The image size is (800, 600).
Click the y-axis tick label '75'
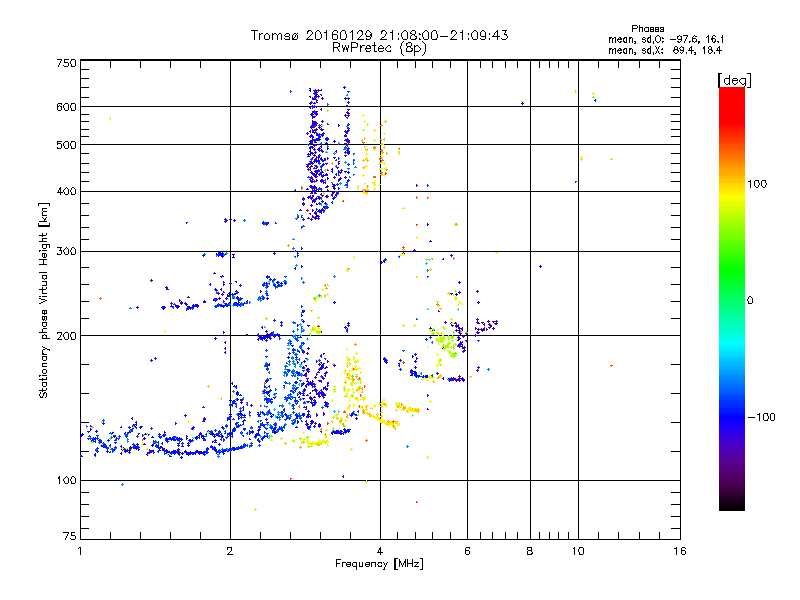click(70, 536)
